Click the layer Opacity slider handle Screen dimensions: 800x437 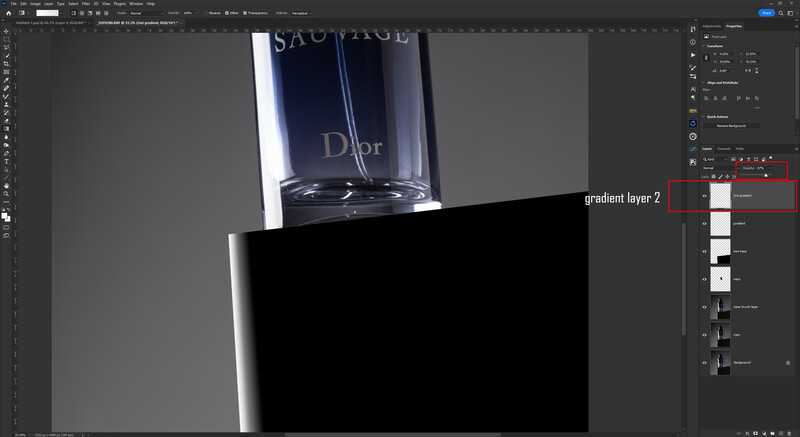pos(766,175)
